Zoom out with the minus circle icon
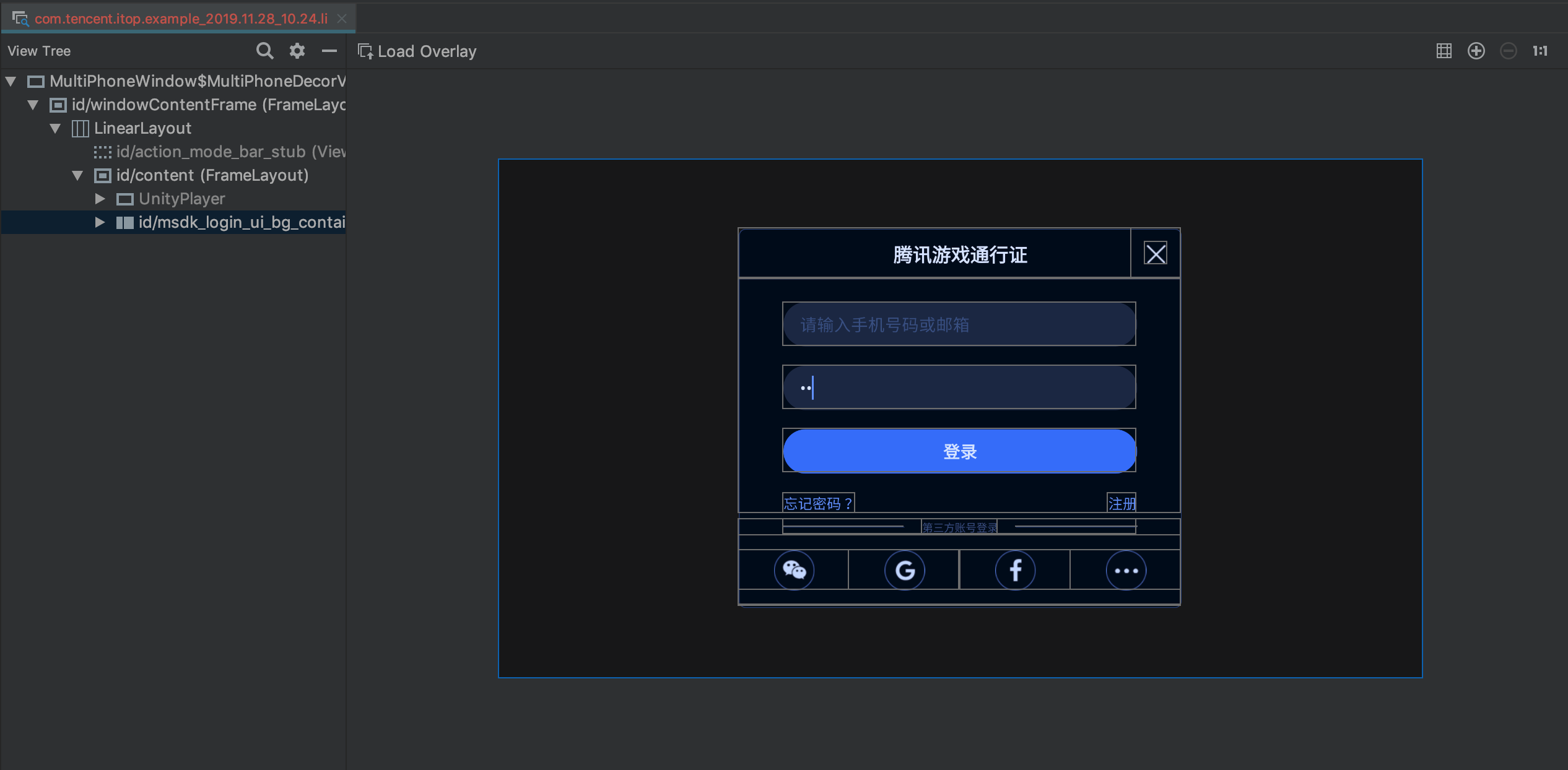The height and width of the screenshot is (770, 1568). (1508, 51)
